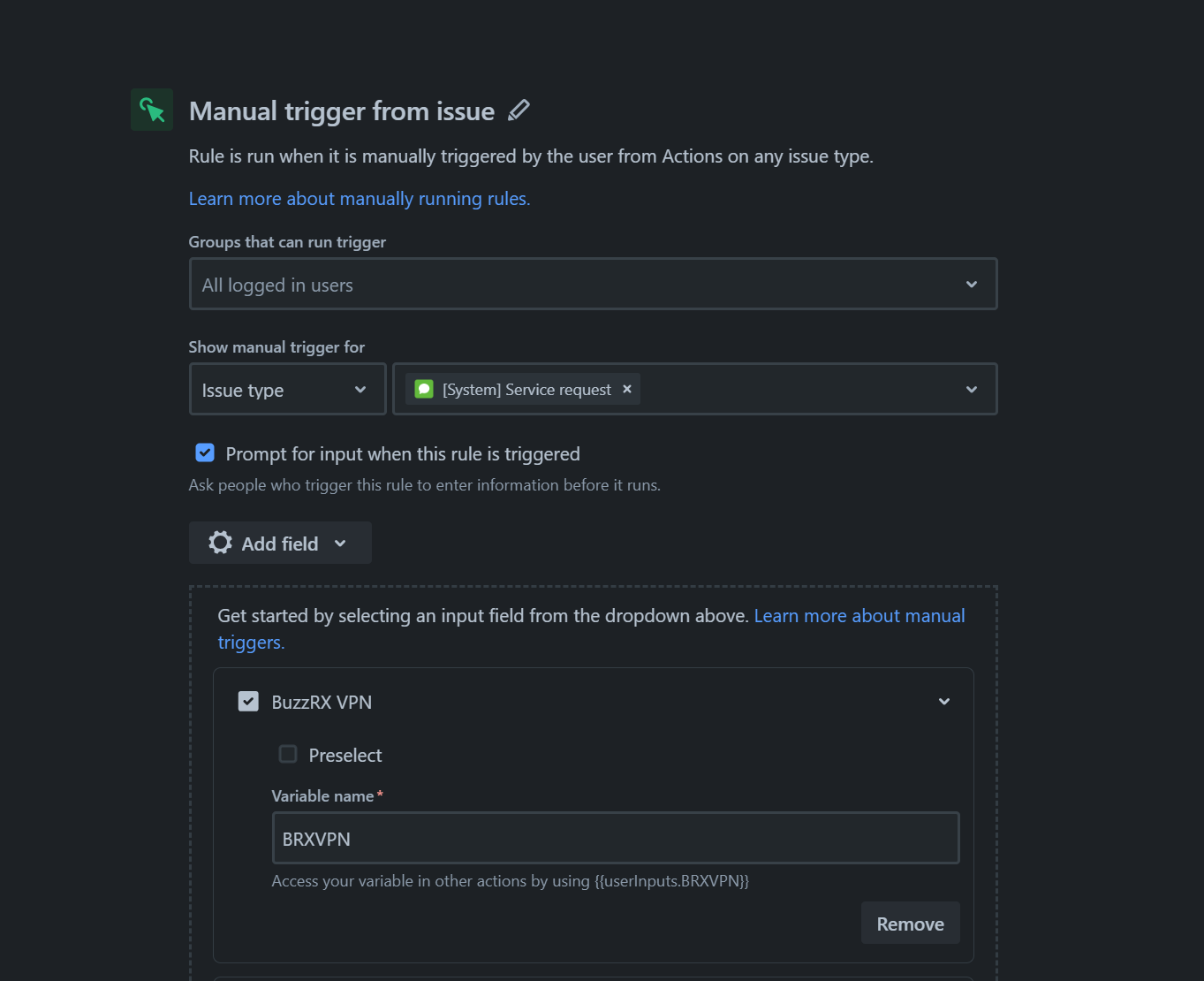This screenshot has width=1204, height=981.
Task: Click the pencil icon to rename the trigger
Action: tap(519, 110)
